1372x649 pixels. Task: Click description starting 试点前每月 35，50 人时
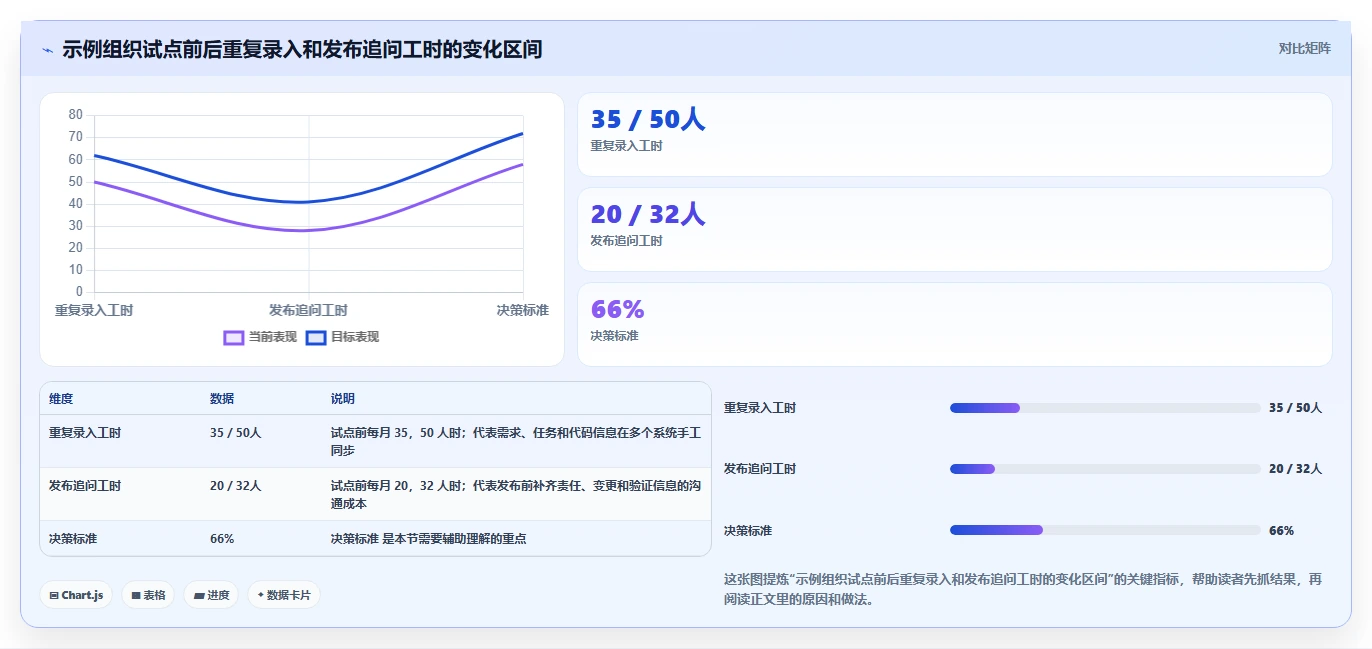pyautogui.click(x=516, y=442)
